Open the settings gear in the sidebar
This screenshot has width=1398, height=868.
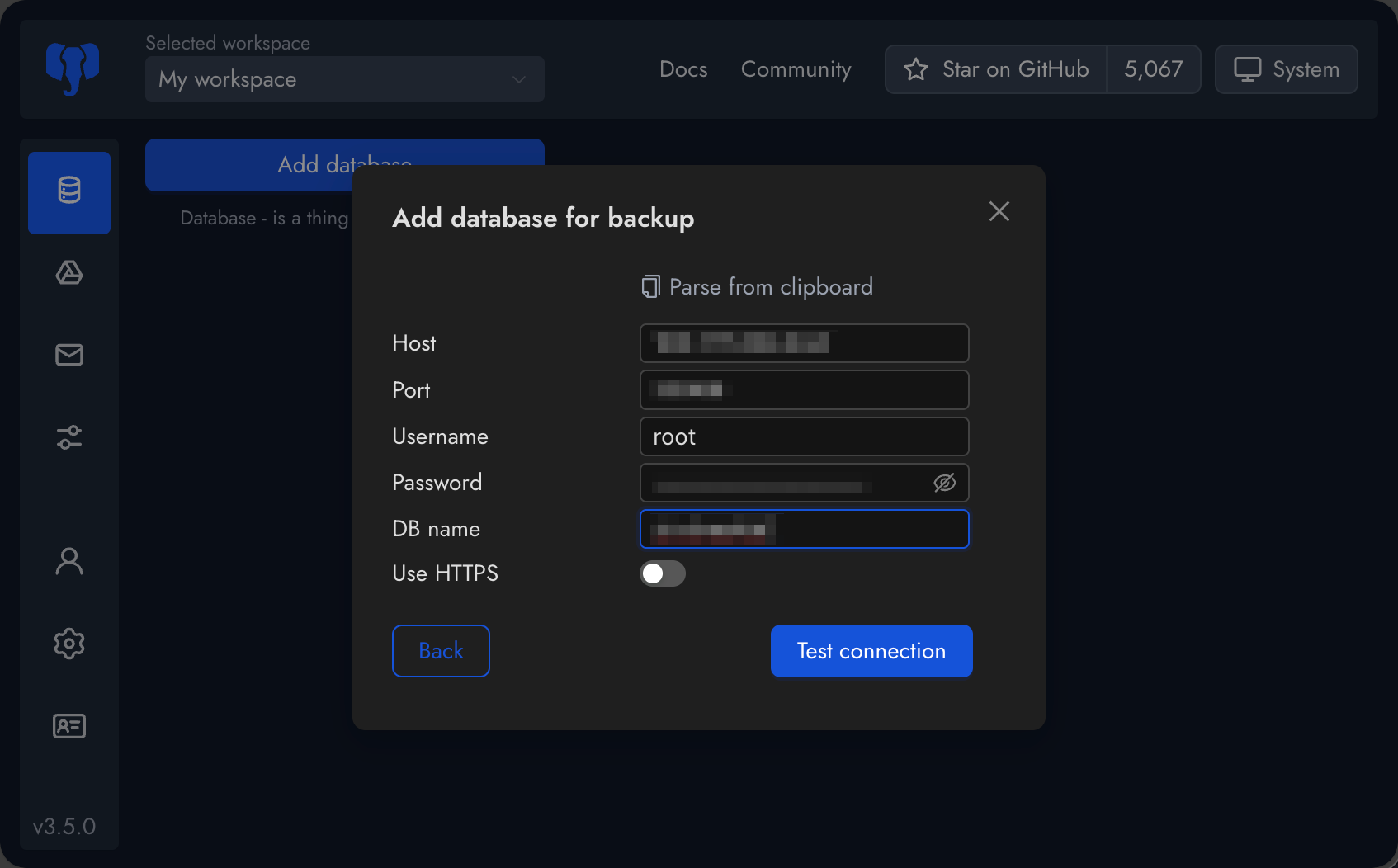[x=69, y=644]
